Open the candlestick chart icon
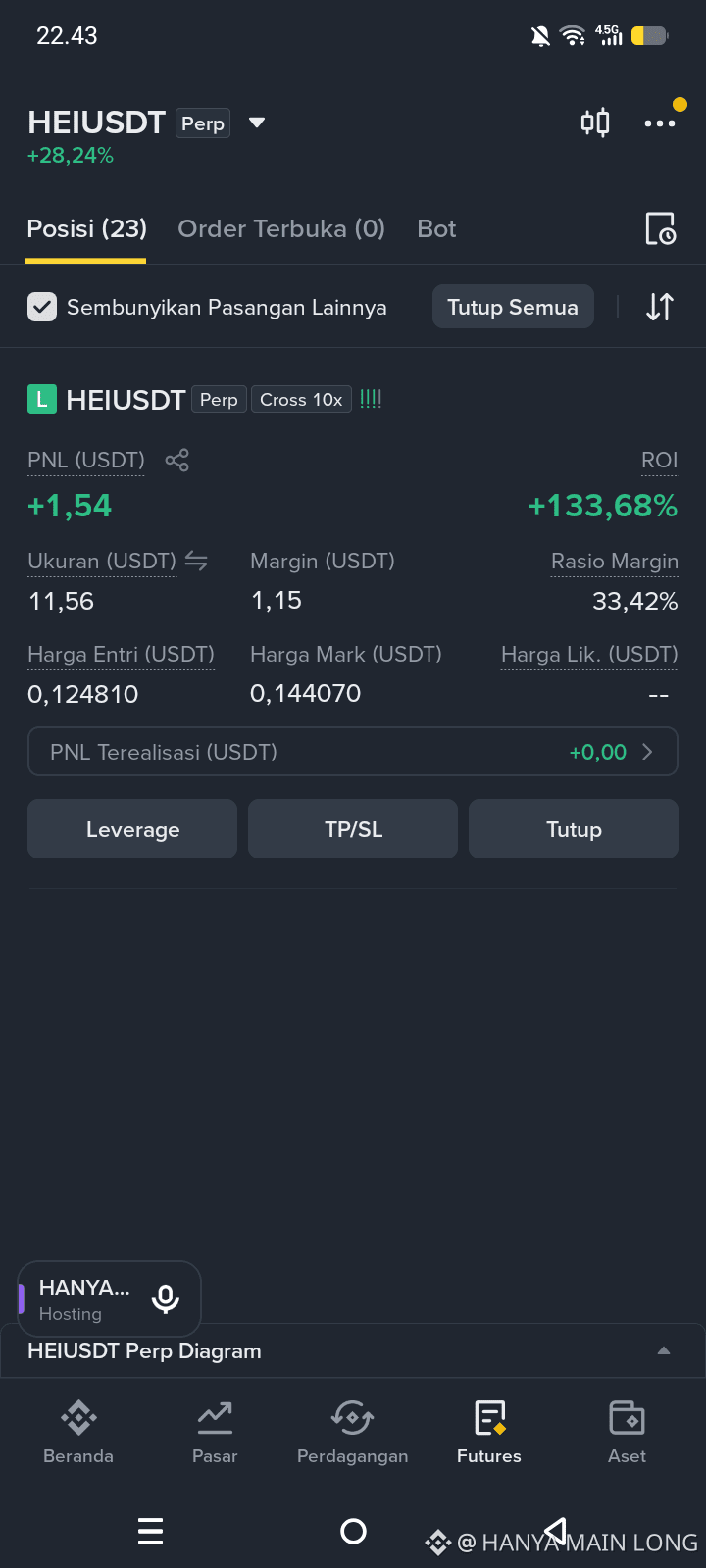 click(595, 122)
